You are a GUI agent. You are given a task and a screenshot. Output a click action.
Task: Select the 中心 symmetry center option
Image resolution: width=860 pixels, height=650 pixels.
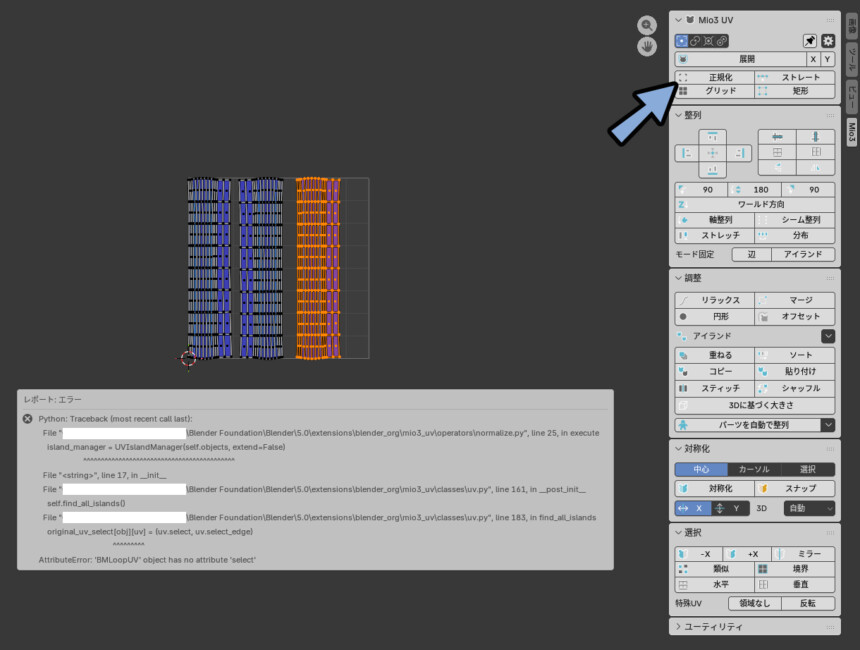pos(699,469)
